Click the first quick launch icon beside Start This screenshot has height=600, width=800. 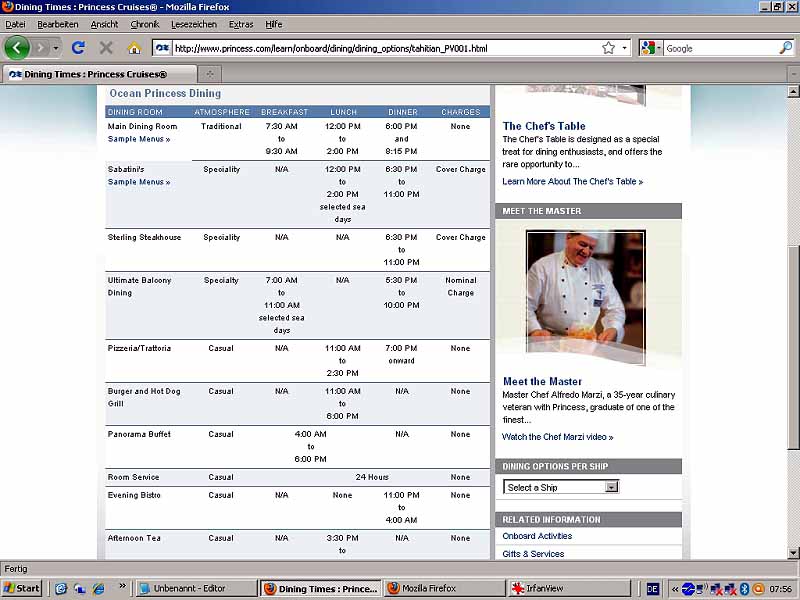click(x=61, y=588)
